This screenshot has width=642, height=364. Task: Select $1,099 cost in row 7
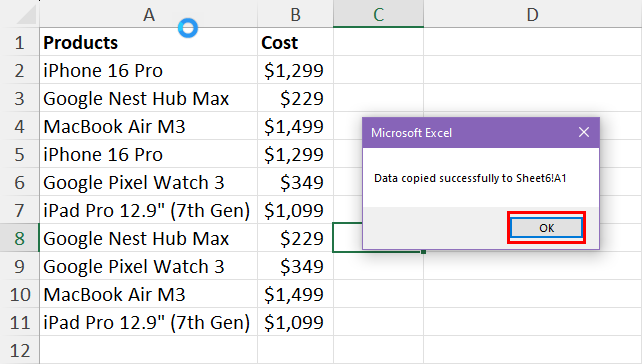click(x=295, y=210)
